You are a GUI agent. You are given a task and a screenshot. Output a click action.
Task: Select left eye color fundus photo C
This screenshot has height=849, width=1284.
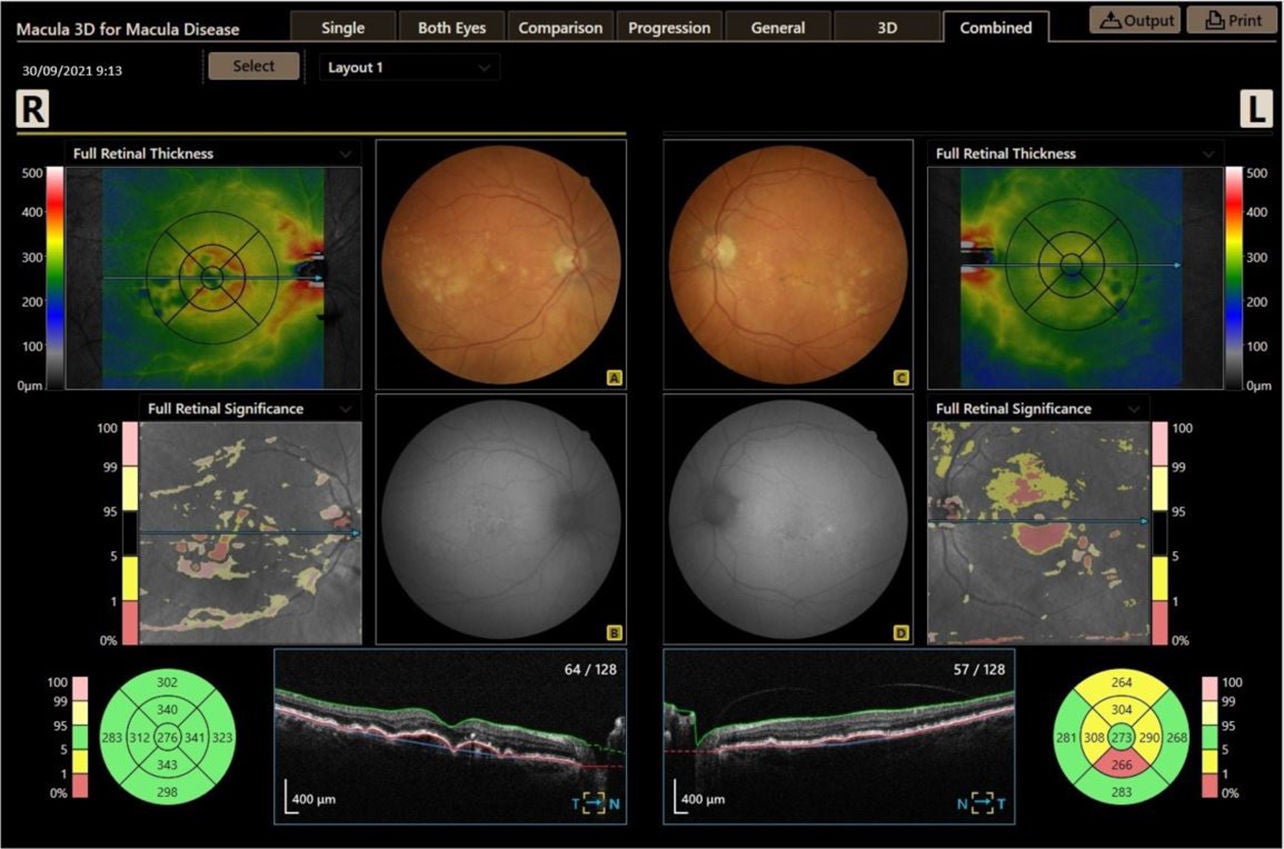[789, 264]
